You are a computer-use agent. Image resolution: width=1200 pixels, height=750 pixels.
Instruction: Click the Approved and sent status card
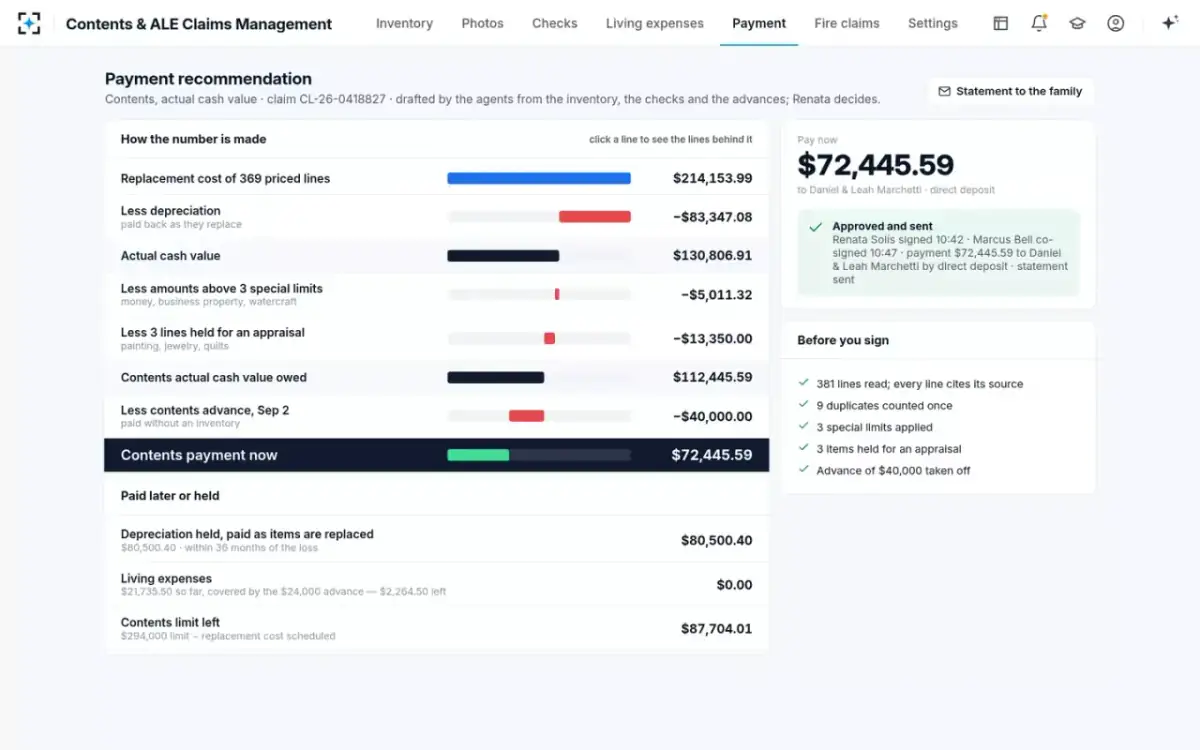939,253
